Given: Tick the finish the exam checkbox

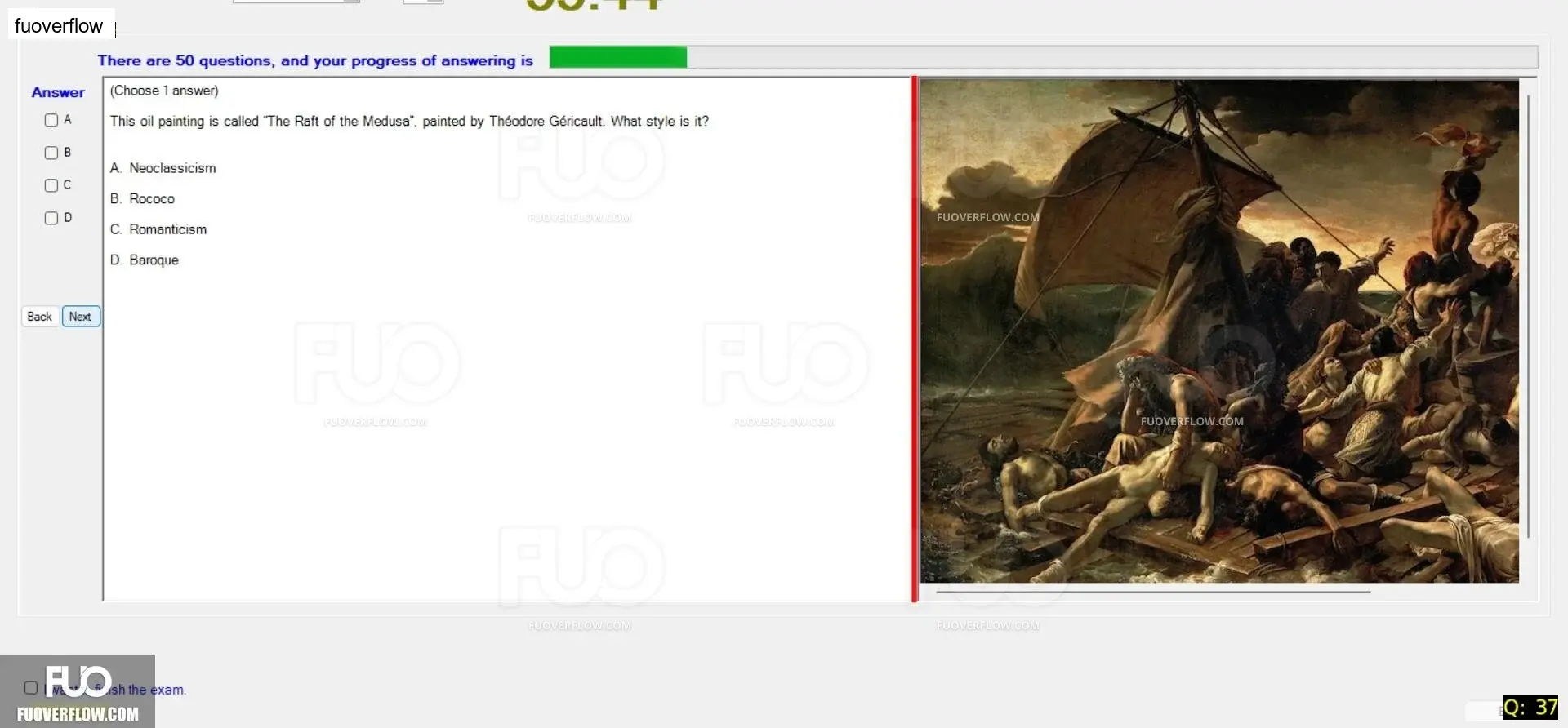Looking at the screenshot, I should pyautogui.click(x=31, y=688).
